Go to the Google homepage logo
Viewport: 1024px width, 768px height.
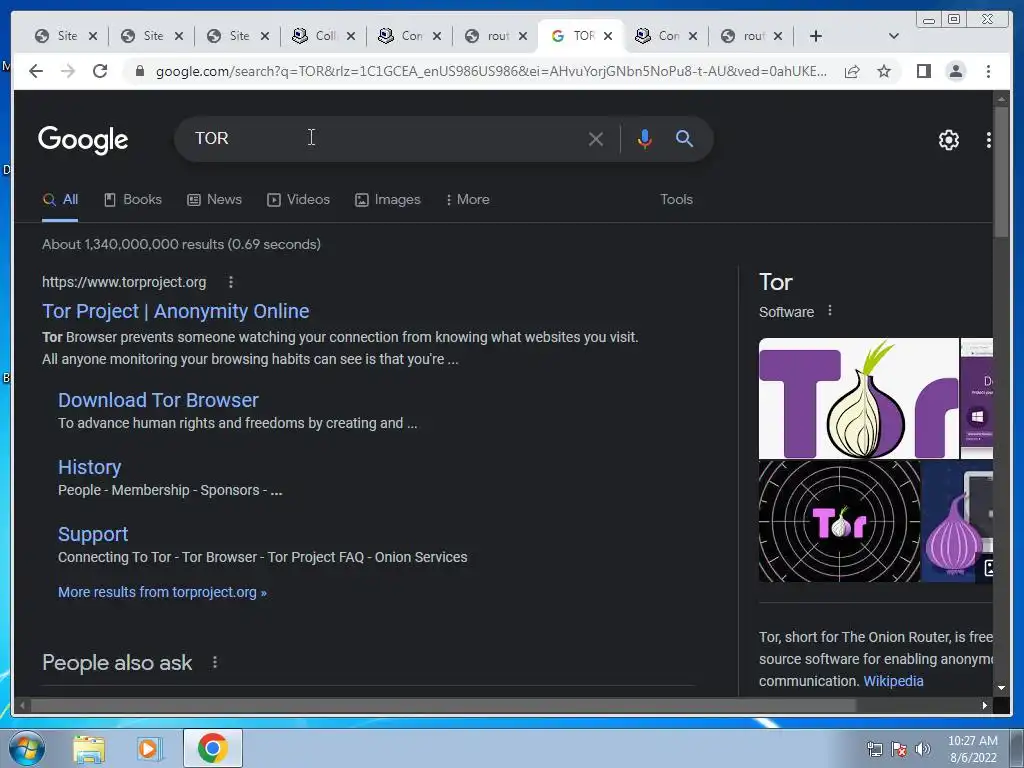(83, 140)
